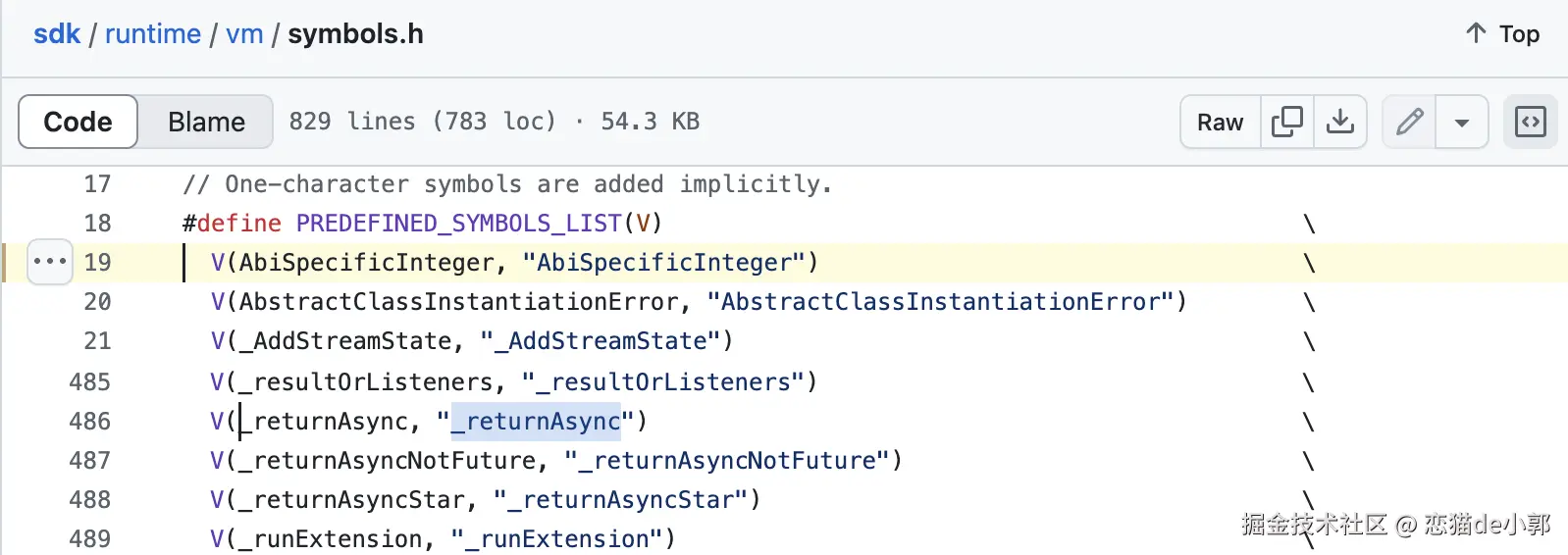This screenshot has height=555, width=1568.
Task: Click PREDEFINED_SYMBOLS_LIST macro name
Action: 459,224
